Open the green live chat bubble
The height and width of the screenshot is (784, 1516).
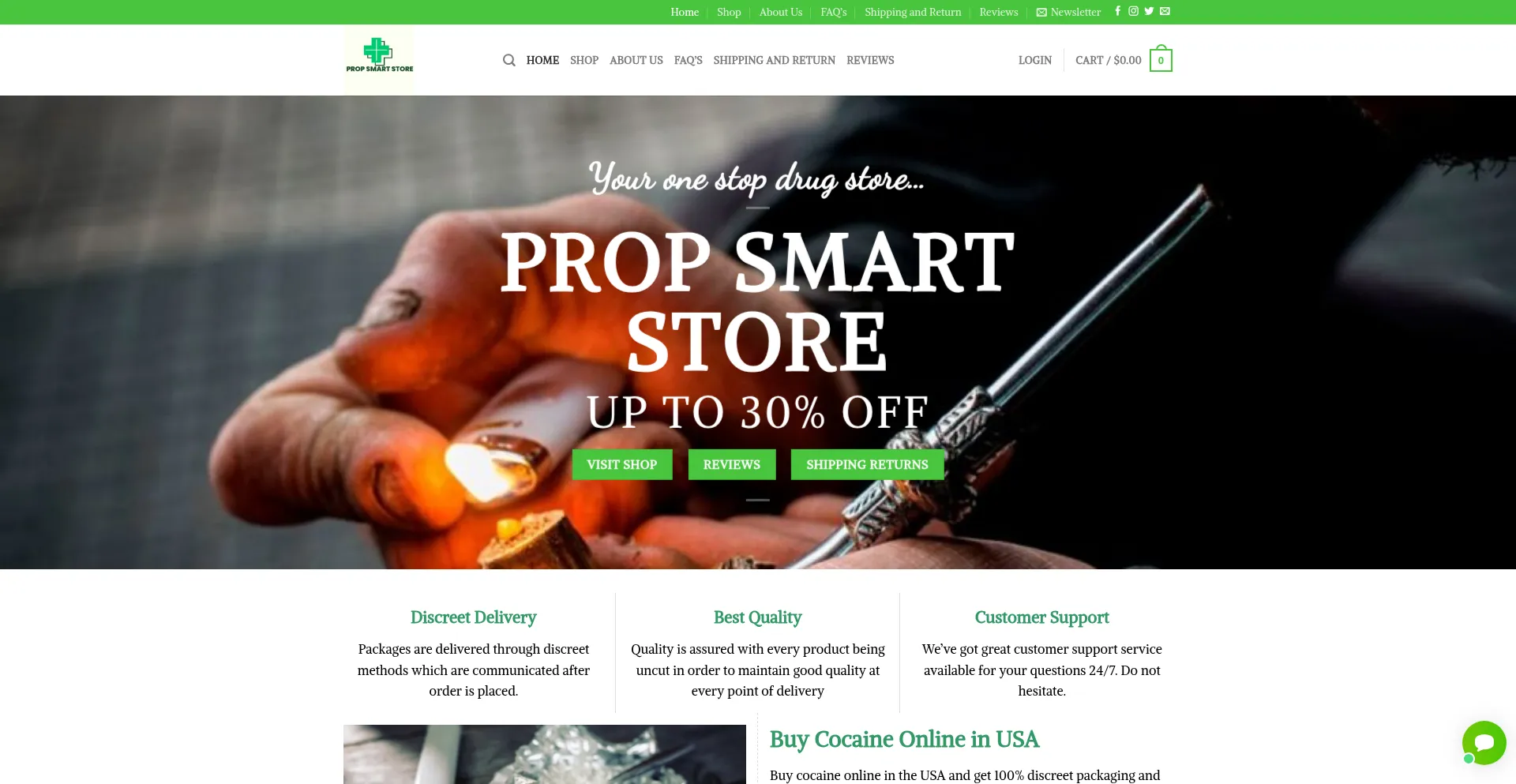point(1484,743)
